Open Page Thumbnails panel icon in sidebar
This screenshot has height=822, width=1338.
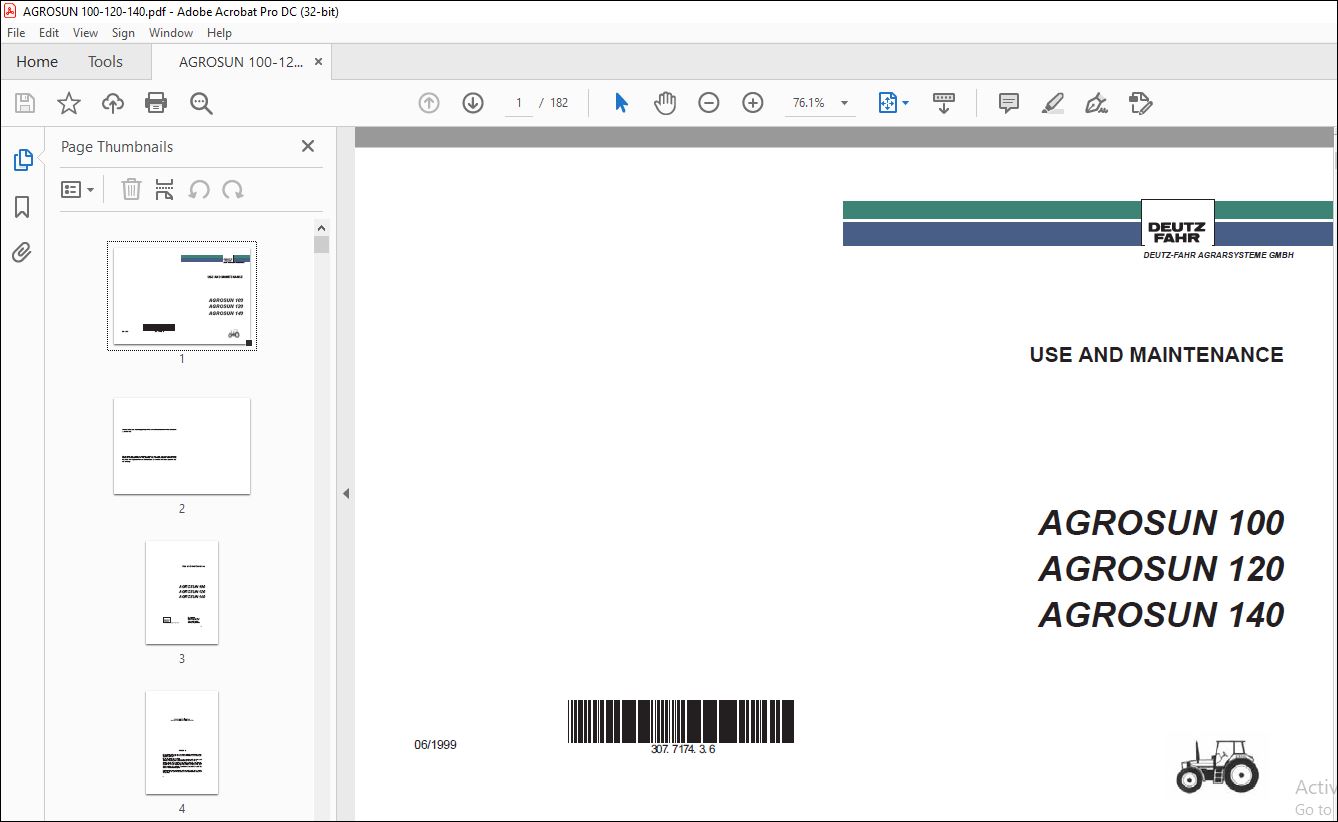point(22,160)
